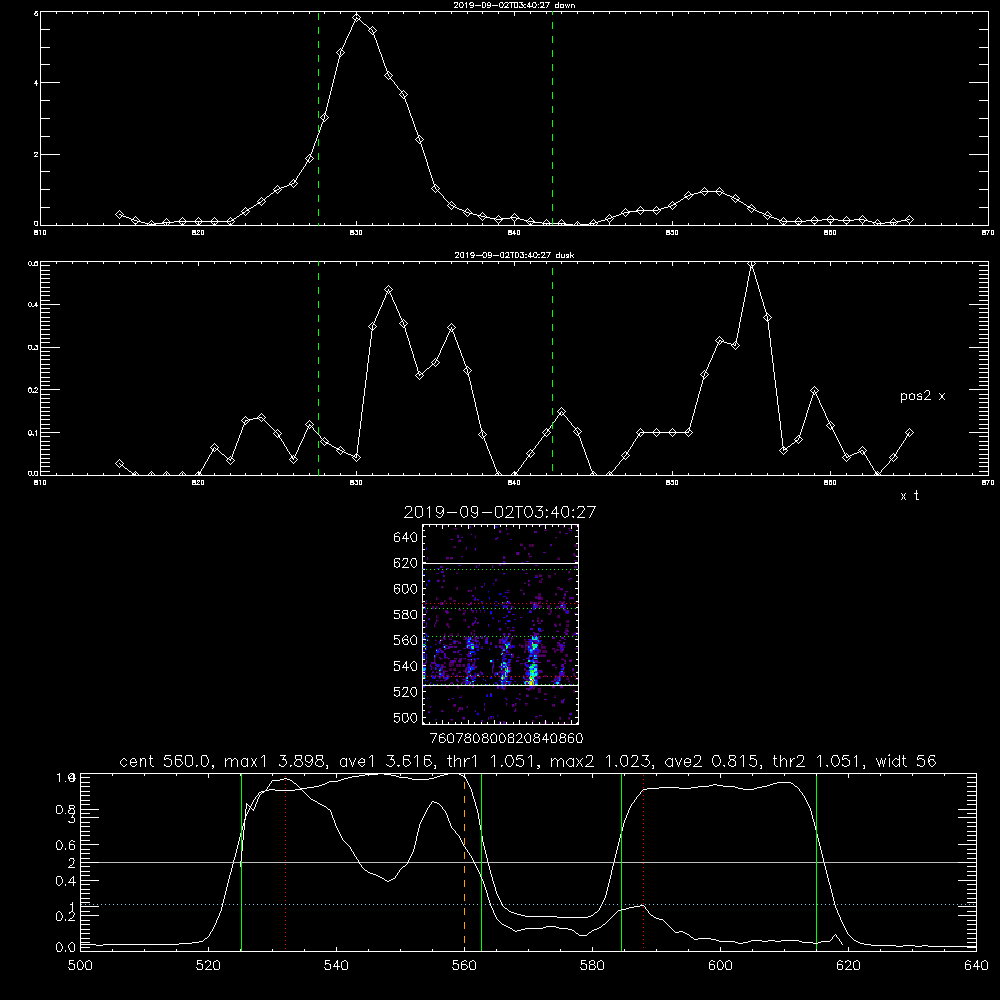Click the '520' y-axis label beside the heatmap

(406, 692)
